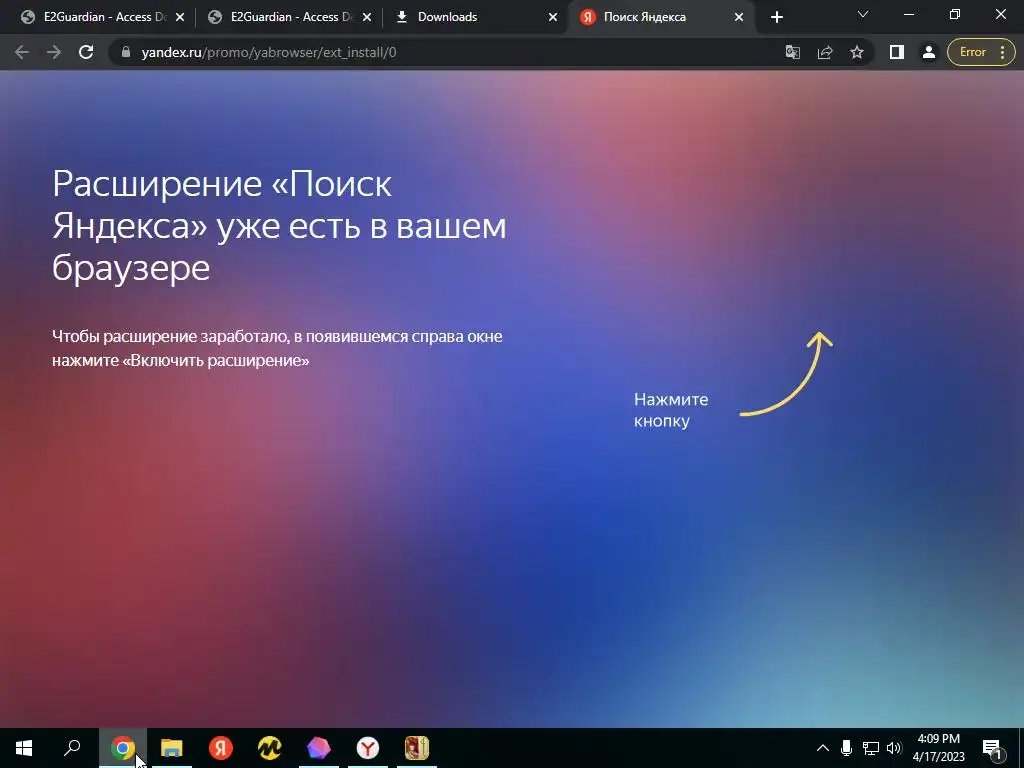Close the Downloads tab
1024x768 pixels.
click(x=553, y=18)
